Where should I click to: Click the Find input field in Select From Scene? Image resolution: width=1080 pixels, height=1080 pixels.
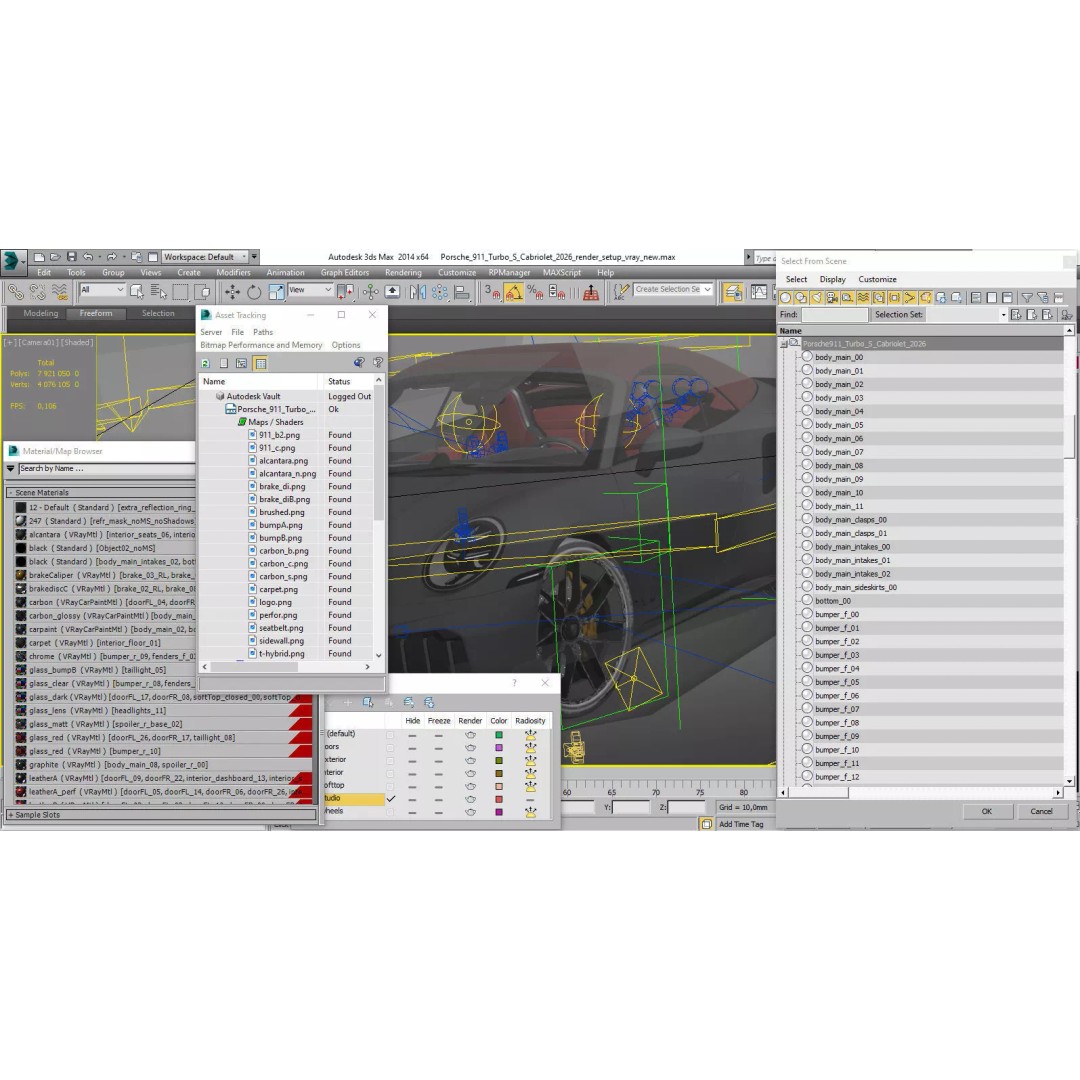coord(835,315)
